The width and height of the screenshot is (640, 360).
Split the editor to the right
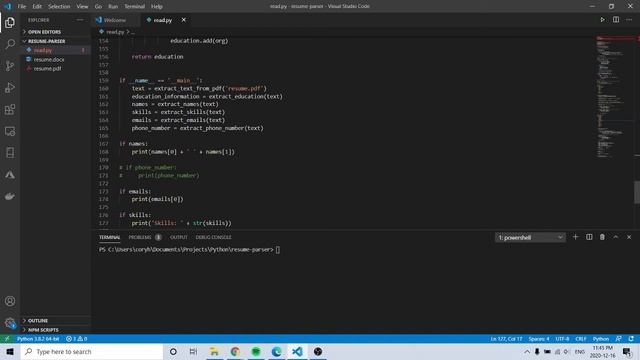pos(616,20)
